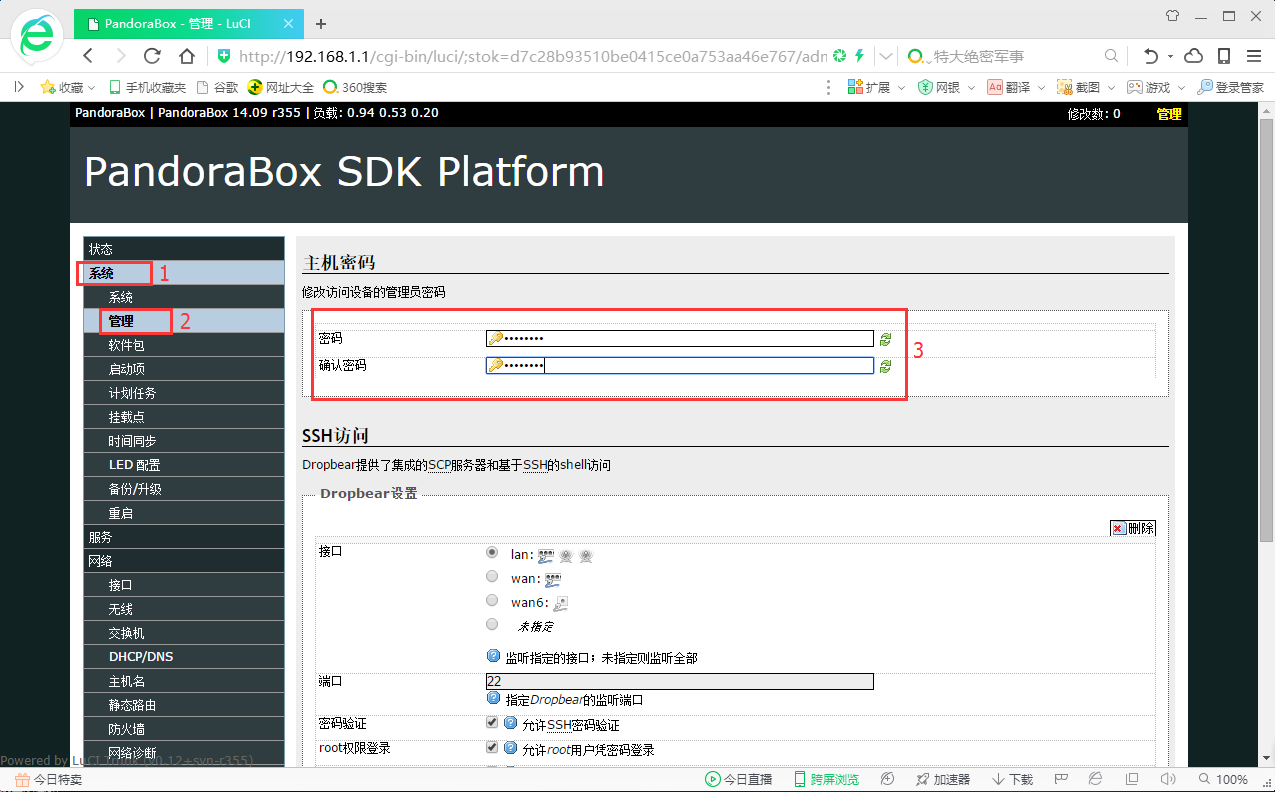The image size is (1275, 792).
Task: Open the 系统 top-level menu in sidebar
Action: click(184, 273)
